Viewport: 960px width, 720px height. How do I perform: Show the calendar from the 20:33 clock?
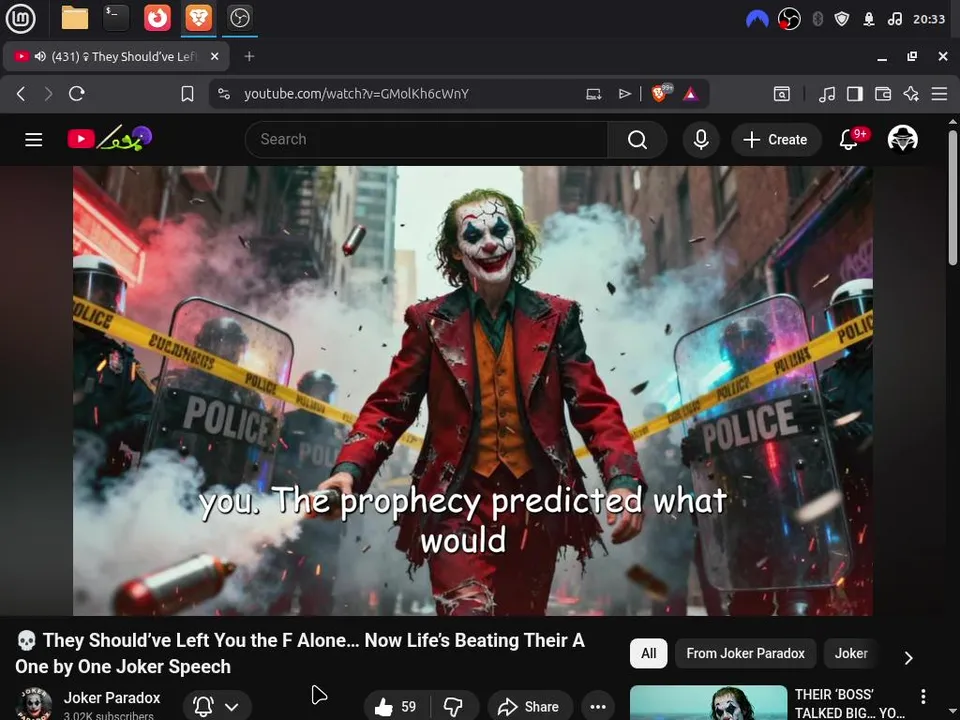click(929, 19)
